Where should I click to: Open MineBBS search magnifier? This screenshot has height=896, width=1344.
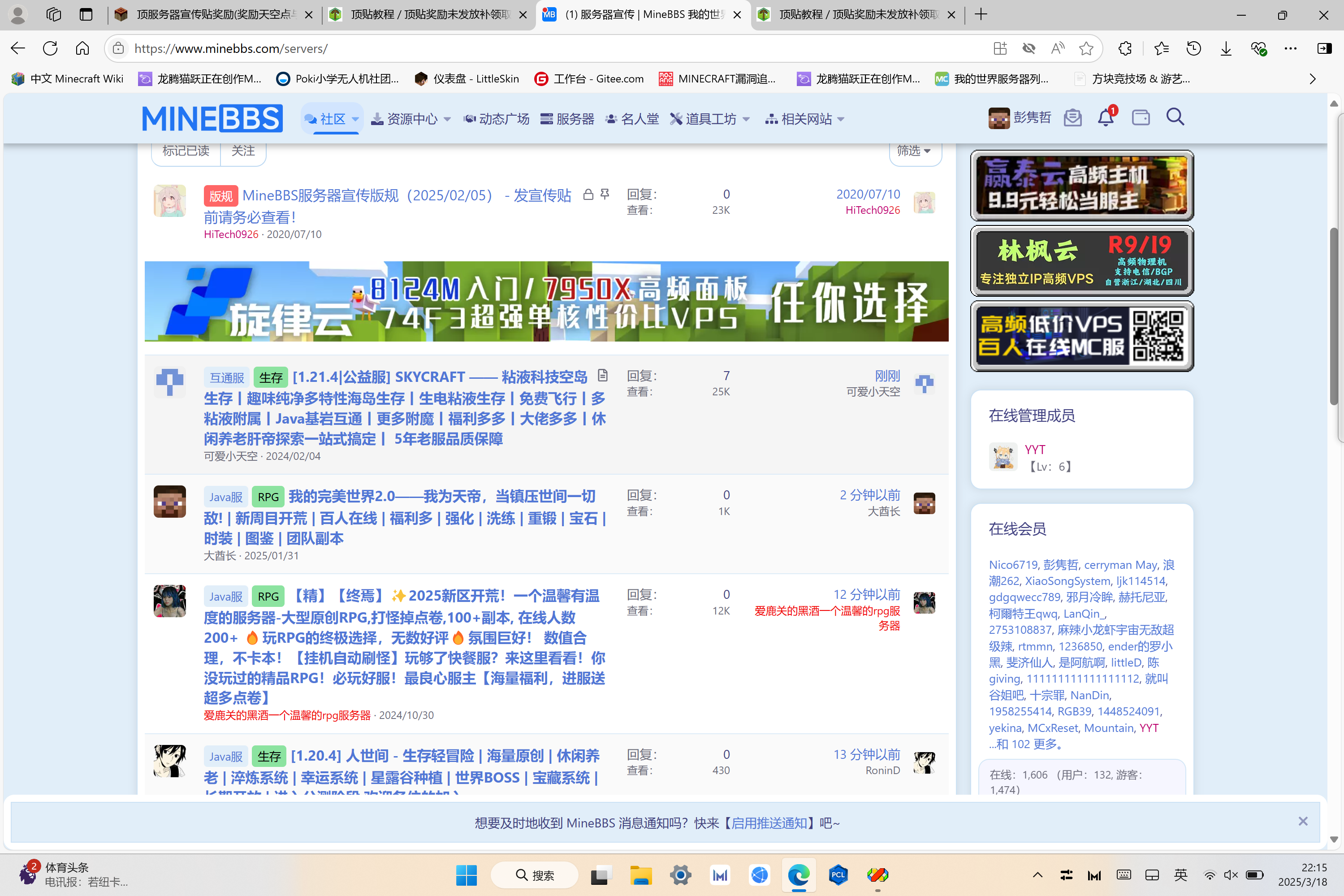1175,117
